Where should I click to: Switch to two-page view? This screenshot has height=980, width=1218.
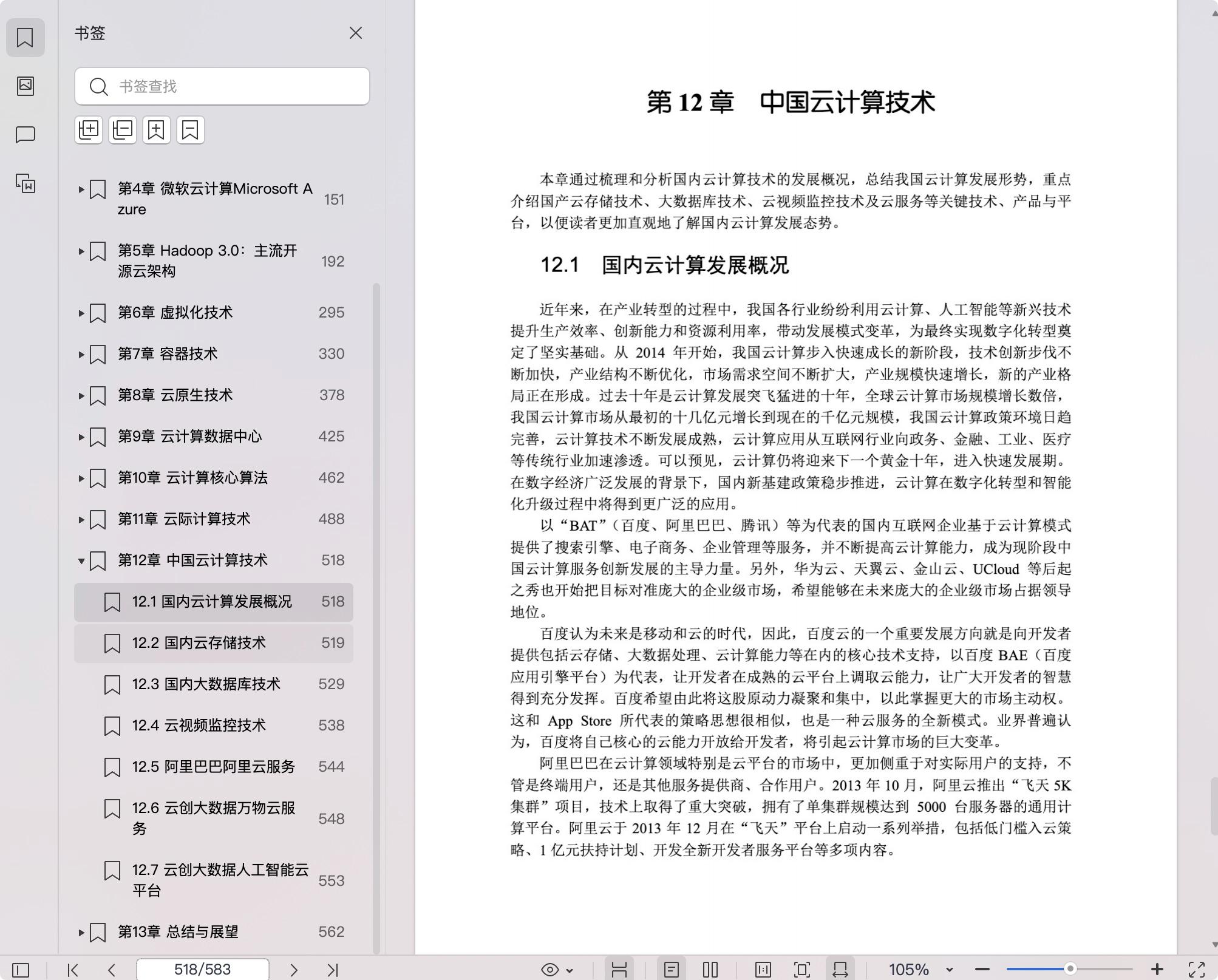coord(710,970)
